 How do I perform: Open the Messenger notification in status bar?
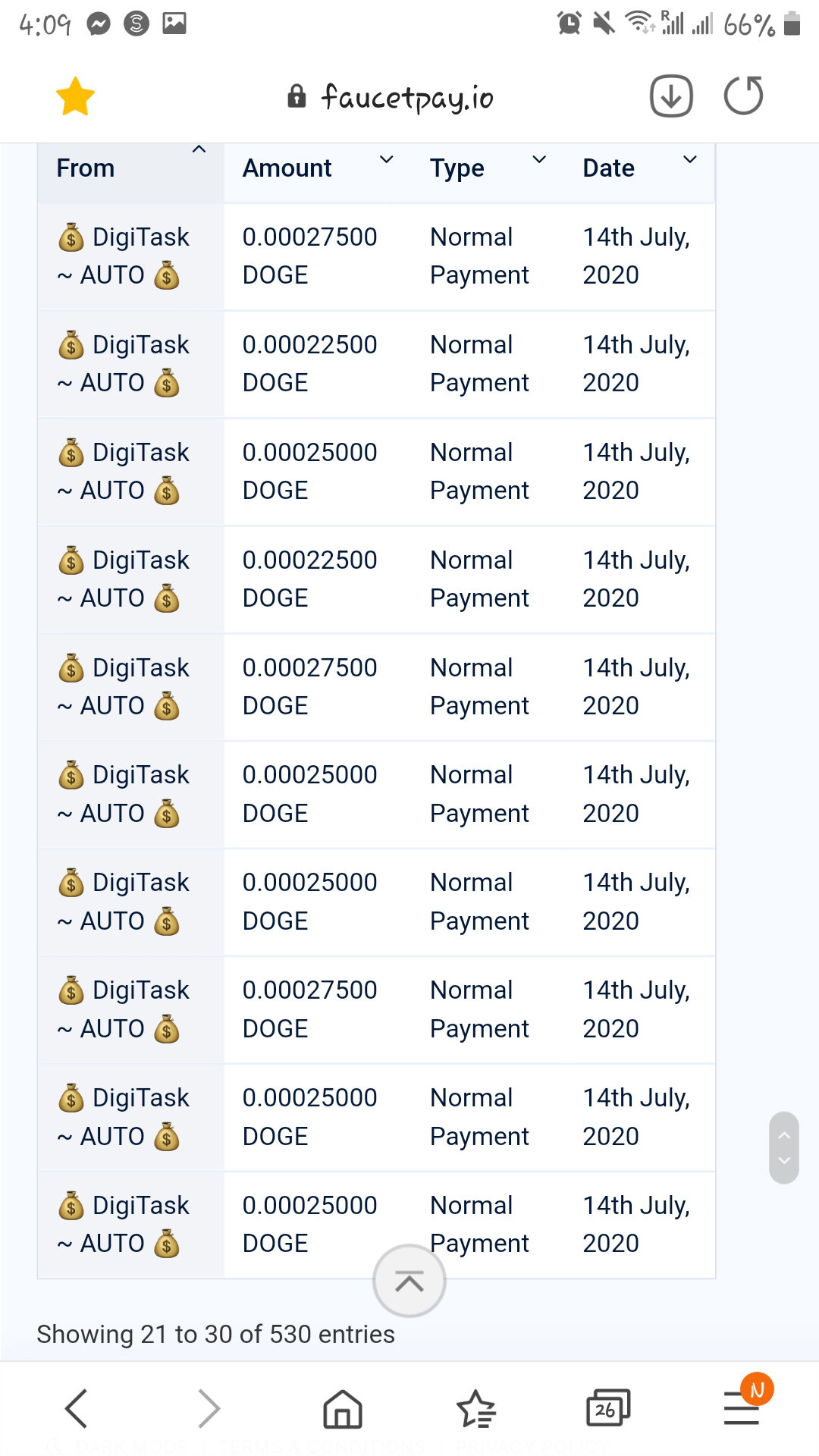[99, 24]
